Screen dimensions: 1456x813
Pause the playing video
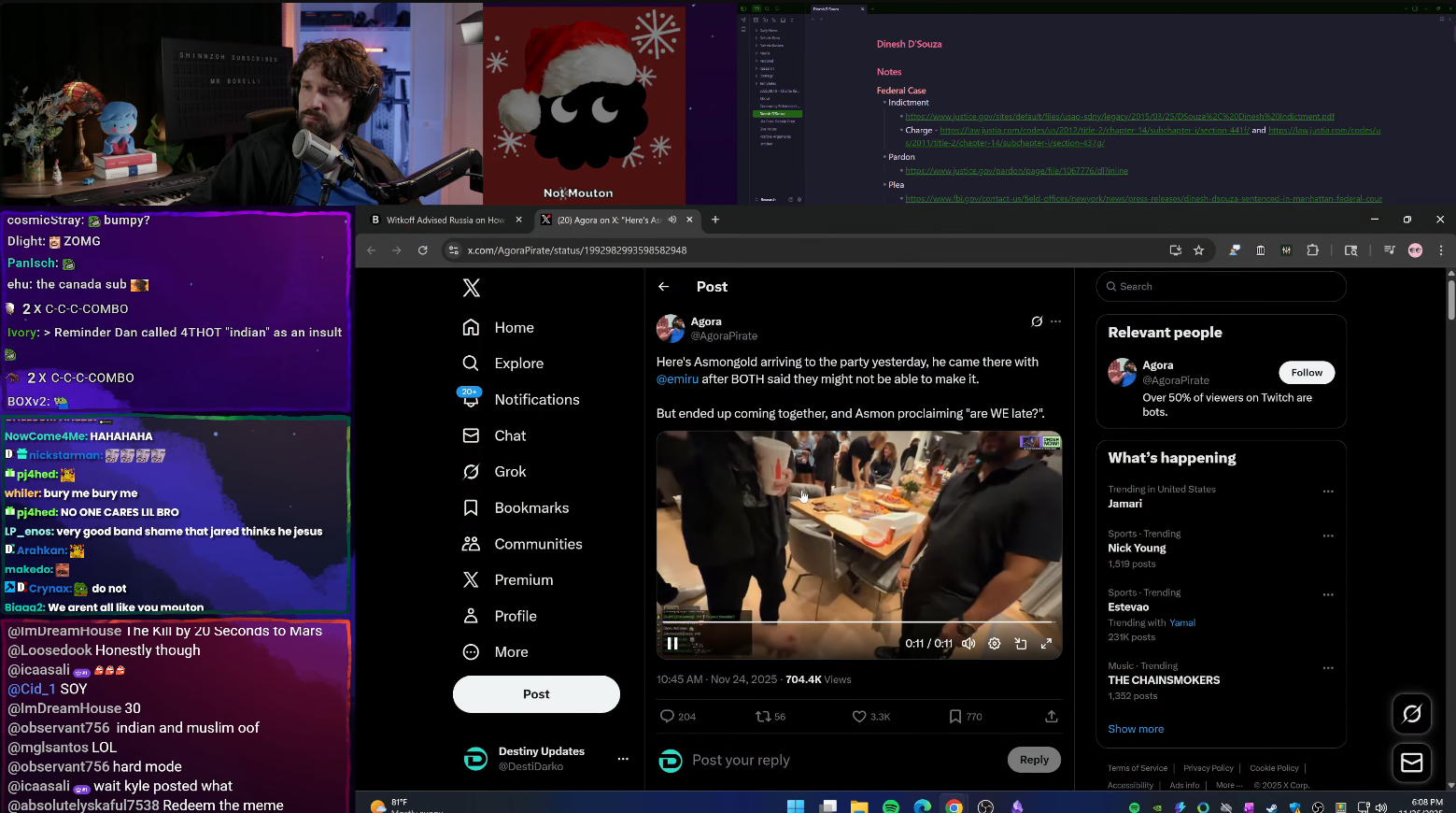(x=672, y=644)
